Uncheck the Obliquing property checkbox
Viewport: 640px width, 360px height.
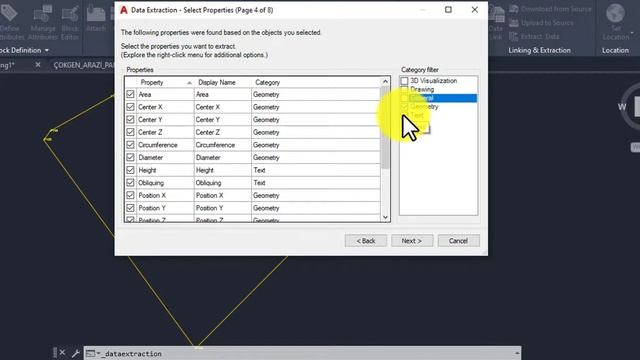tap(130, 182)
